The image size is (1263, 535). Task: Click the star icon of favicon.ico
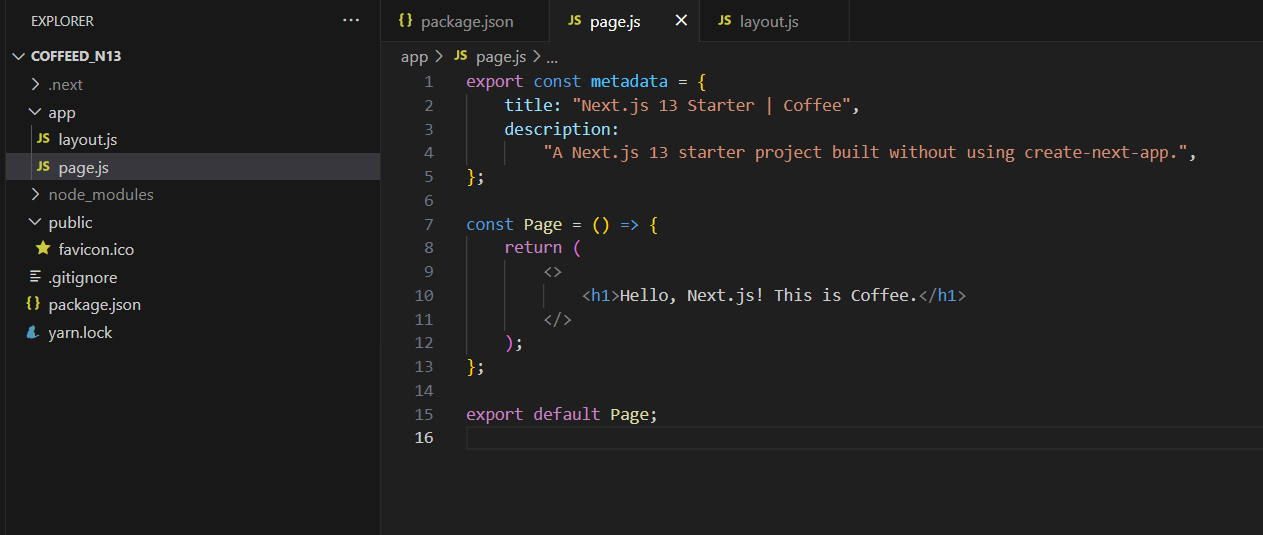[x=42, y=249]
